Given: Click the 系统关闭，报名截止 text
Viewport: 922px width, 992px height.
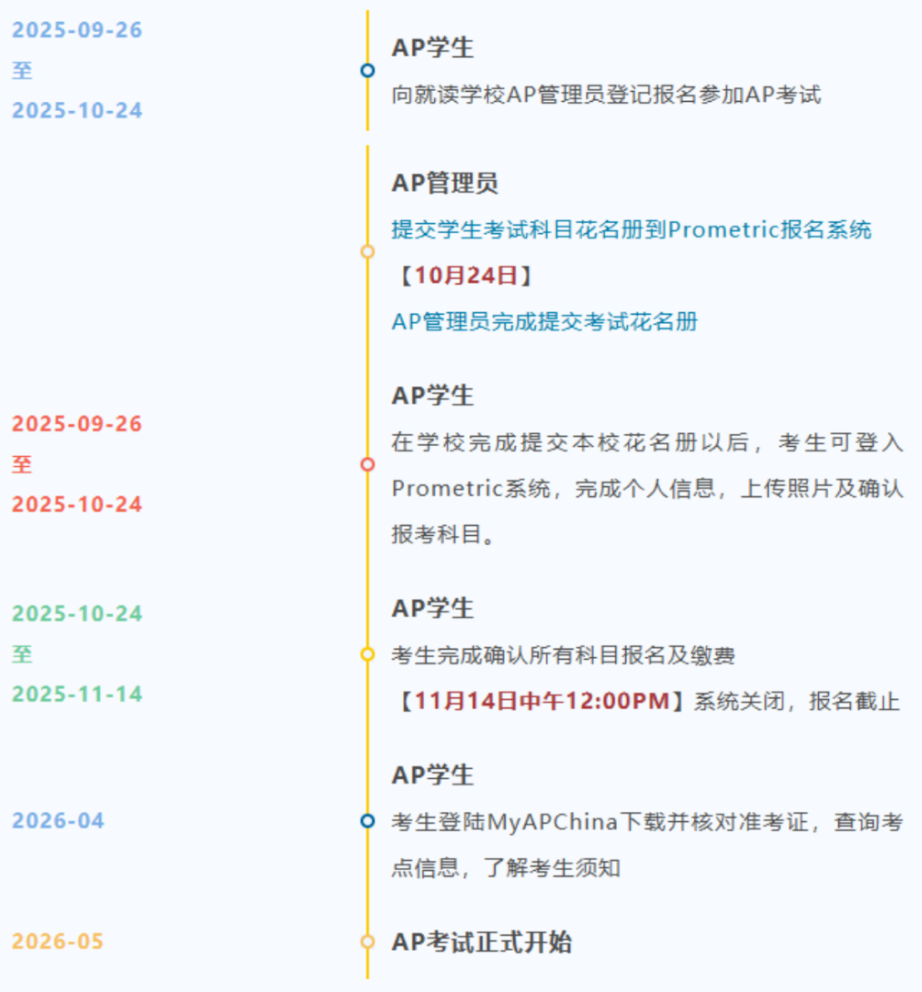Looking at the screenshot, I should [797, 701].
